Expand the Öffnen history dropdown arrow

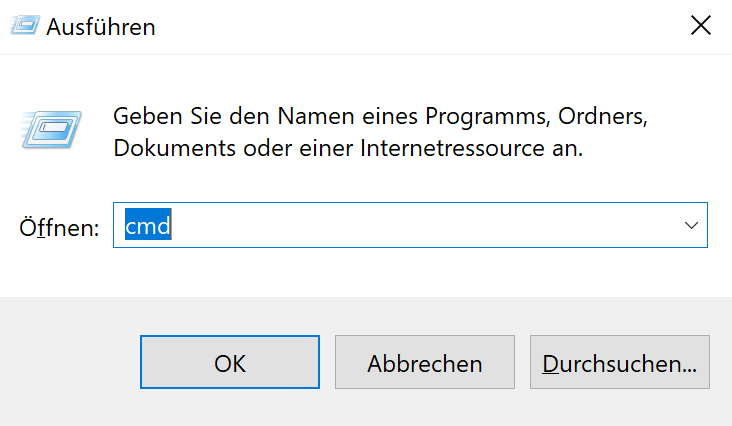click(691, 225)
